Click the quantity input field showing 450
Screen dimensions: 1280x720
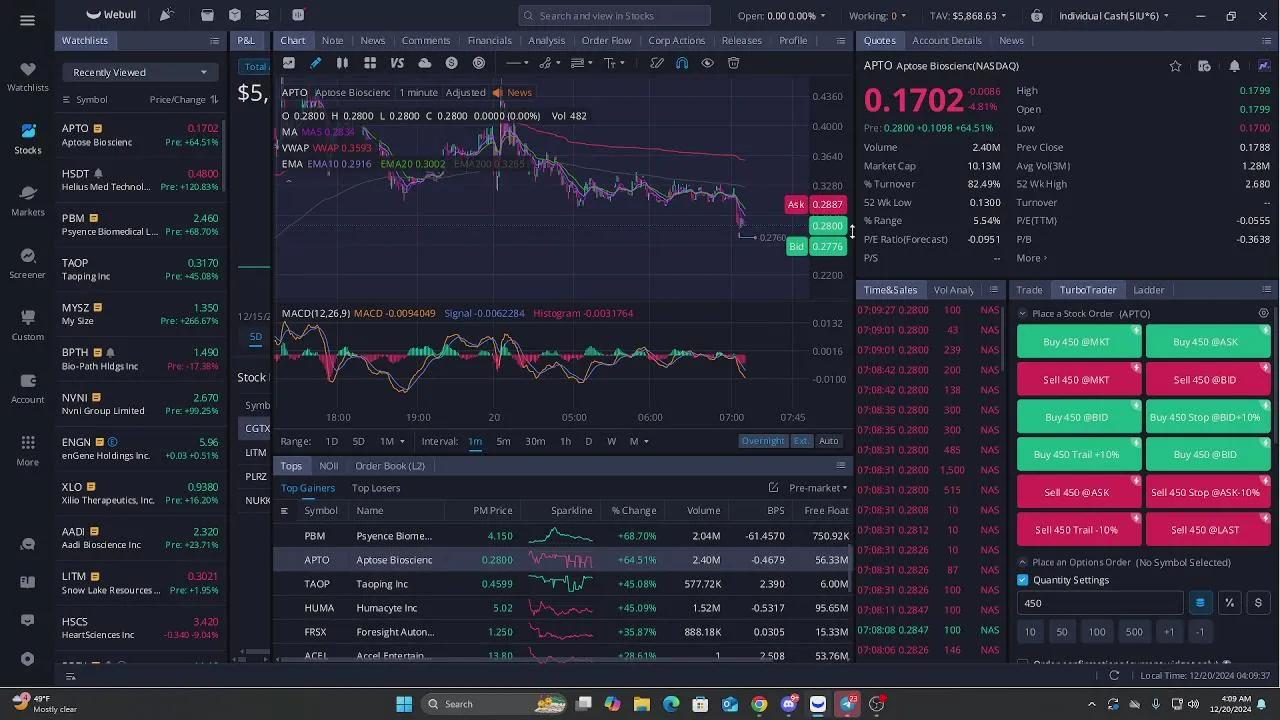1100,603
